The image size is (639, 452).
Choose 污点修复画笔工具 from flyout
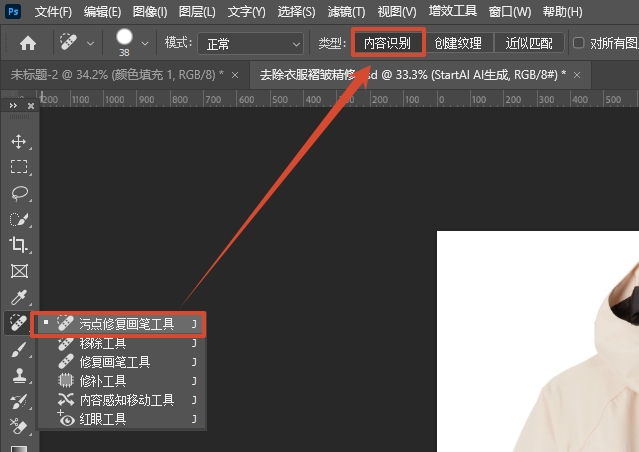pyautogui.click(x=119, y=324)
